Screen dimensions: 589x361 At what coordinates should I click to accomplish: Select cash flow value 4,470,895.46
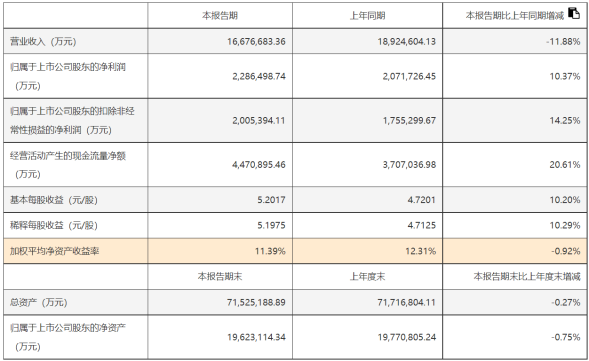(259, 165)
